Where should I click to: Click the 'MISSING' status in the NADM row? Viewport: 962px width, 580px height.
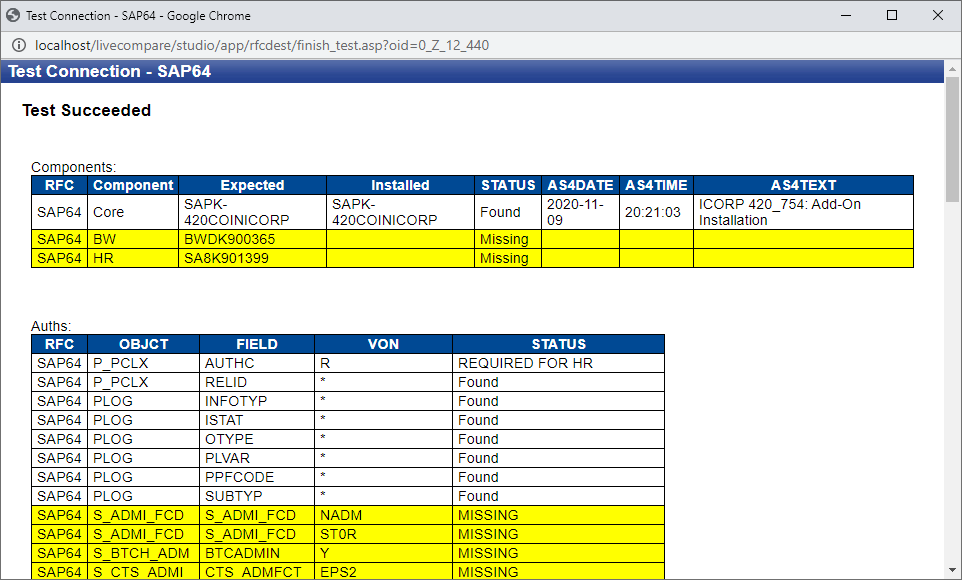[x=559, y=516]
